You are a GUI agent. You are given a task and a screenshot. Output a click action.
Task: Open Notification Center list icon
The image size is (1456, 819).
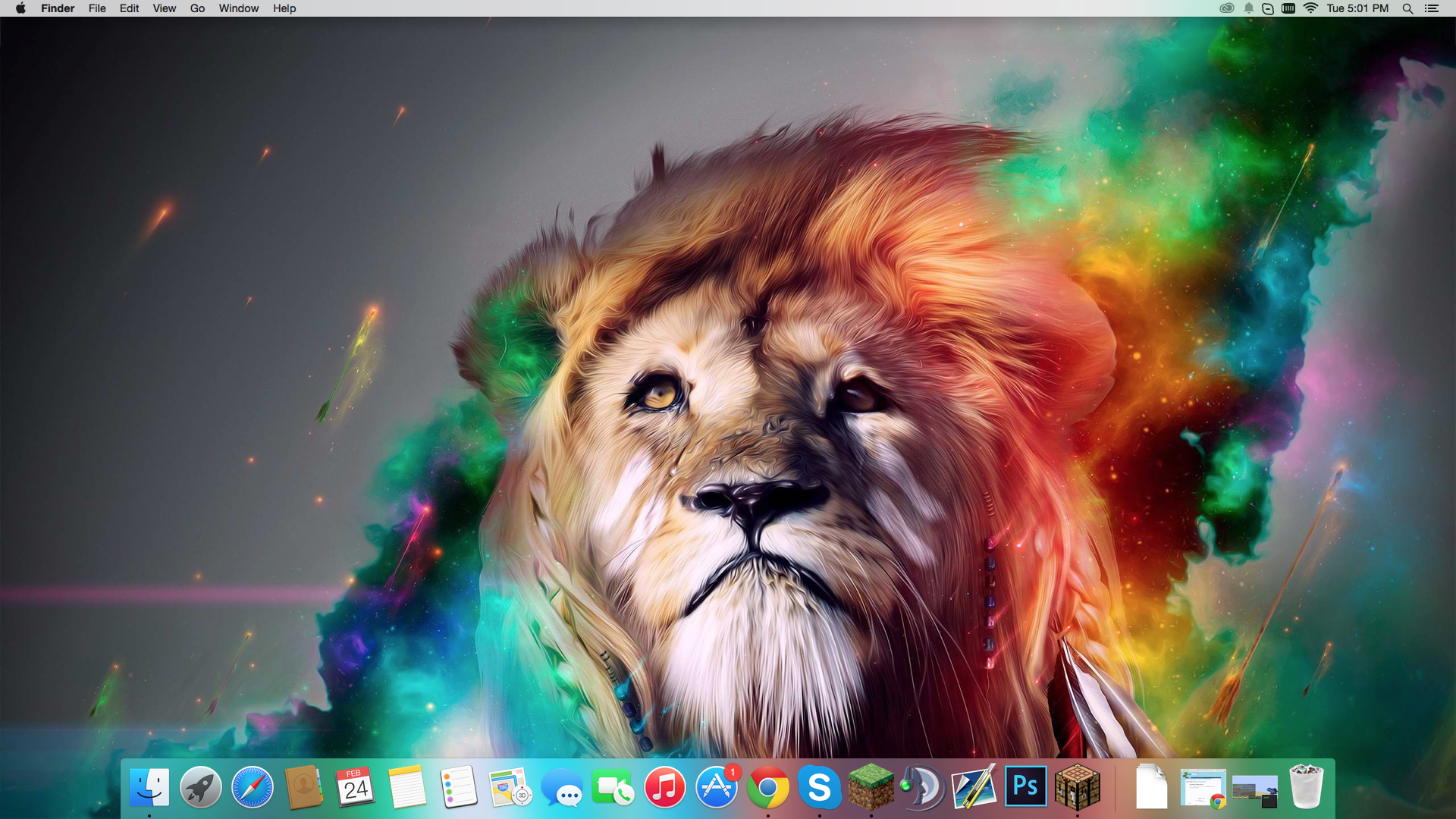[1432, 8]
